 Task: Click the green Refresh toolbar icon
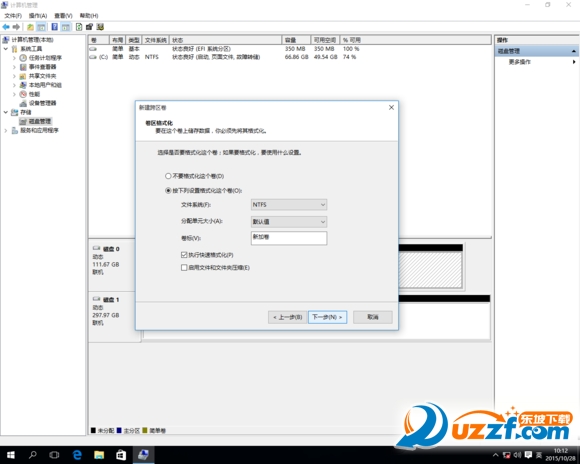[79, 27]
